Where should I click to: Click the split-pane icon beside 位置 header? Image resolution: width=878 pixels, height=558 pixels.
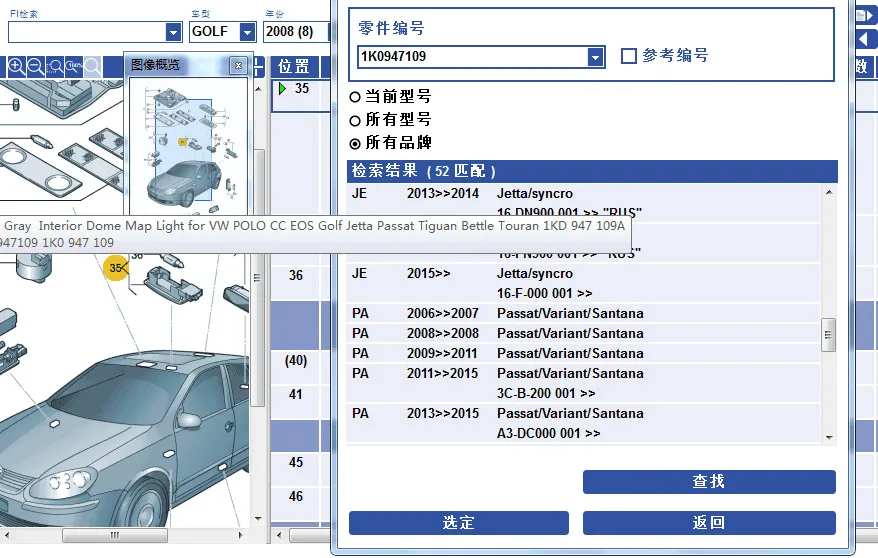258,67
